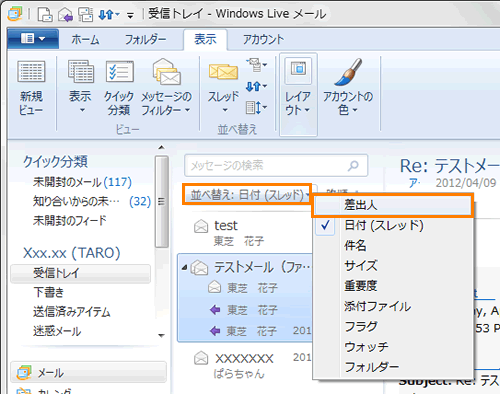Click the reply icon in quick access toolbar
The image size is (500, 394).
pyautogui.click(x=65, y=14)
